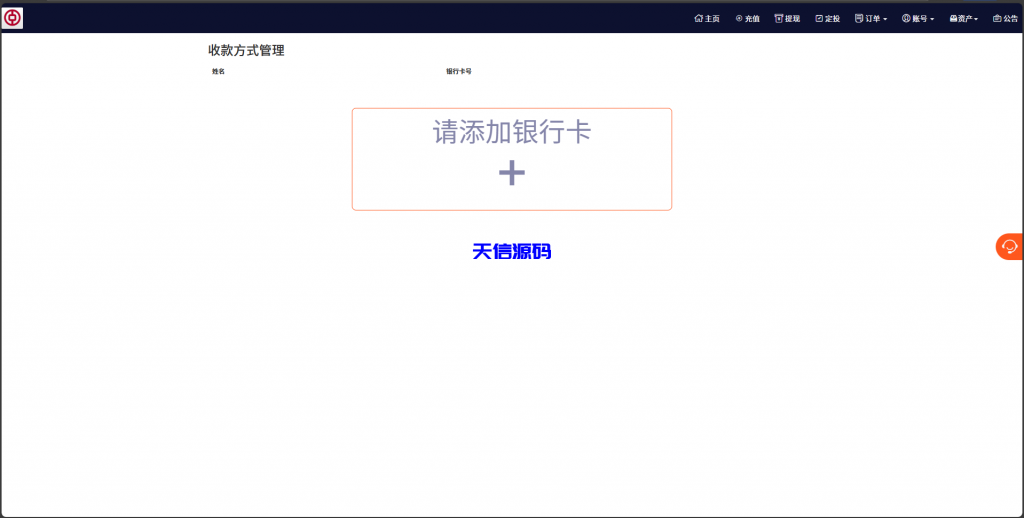Expand the 订单 dropdown caret

885,19
